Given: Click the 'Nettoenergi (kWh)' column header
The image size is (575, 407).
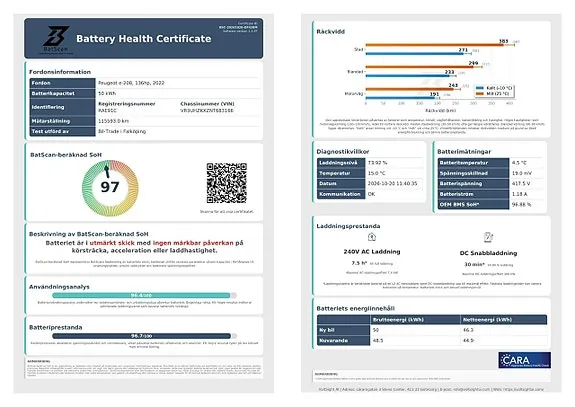Looking at the screenshot, I should (x=487, y=320).
